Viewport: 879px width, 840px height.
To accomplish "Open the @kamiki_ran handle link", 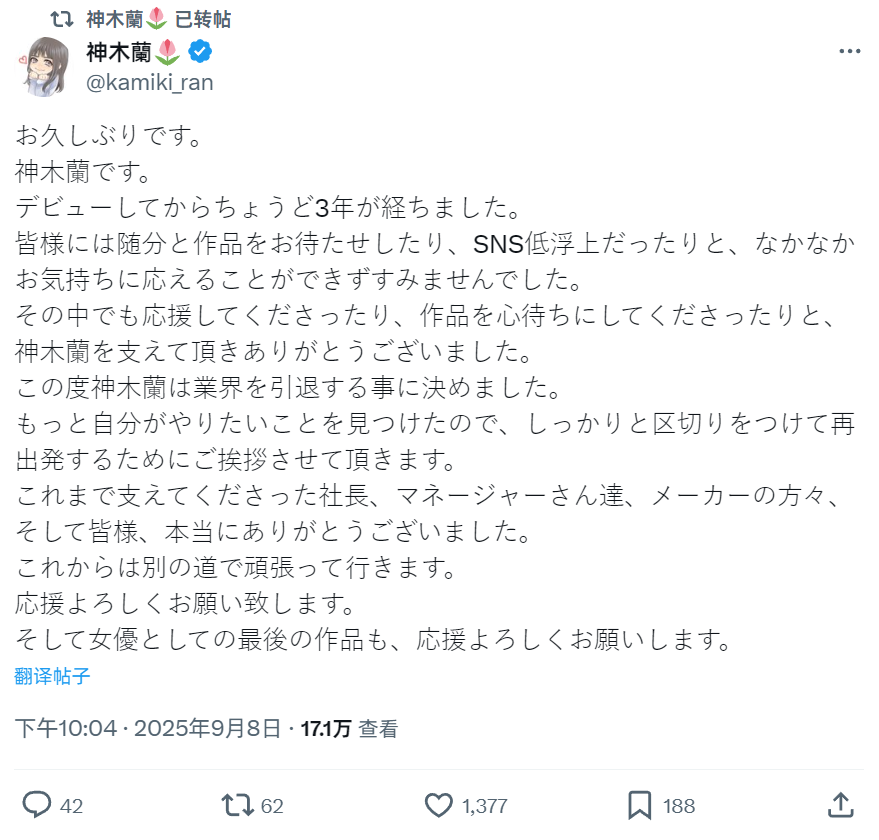I will point(150,82).
